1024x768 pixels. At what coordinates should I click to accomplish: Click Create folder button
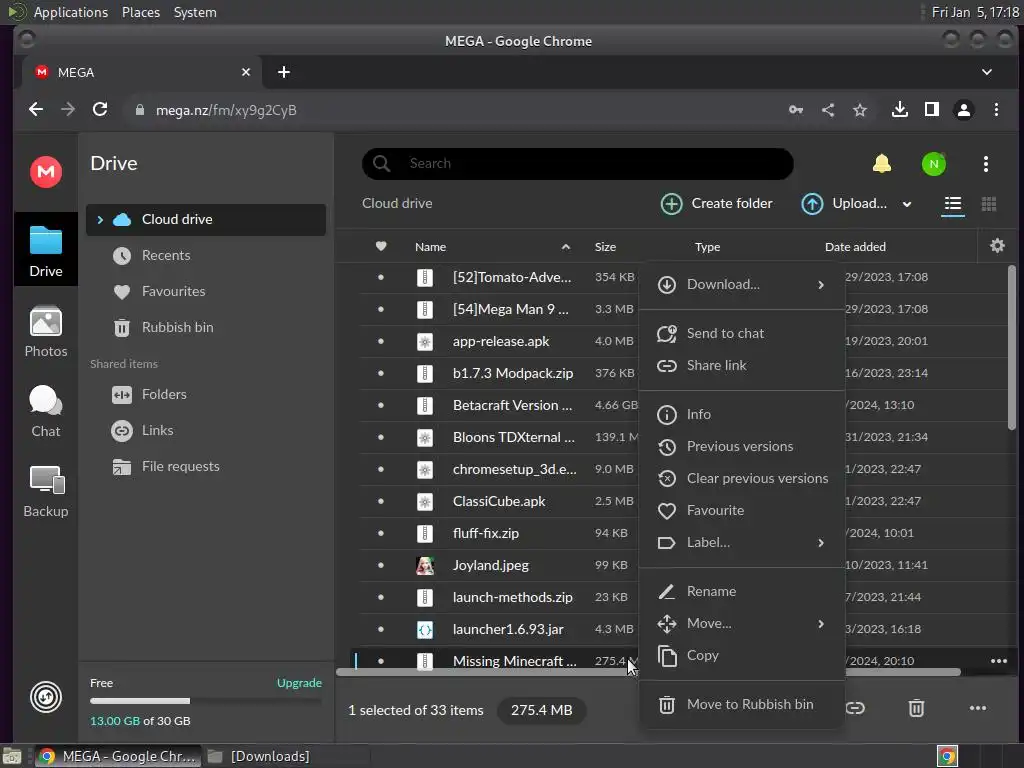(716, 204)
